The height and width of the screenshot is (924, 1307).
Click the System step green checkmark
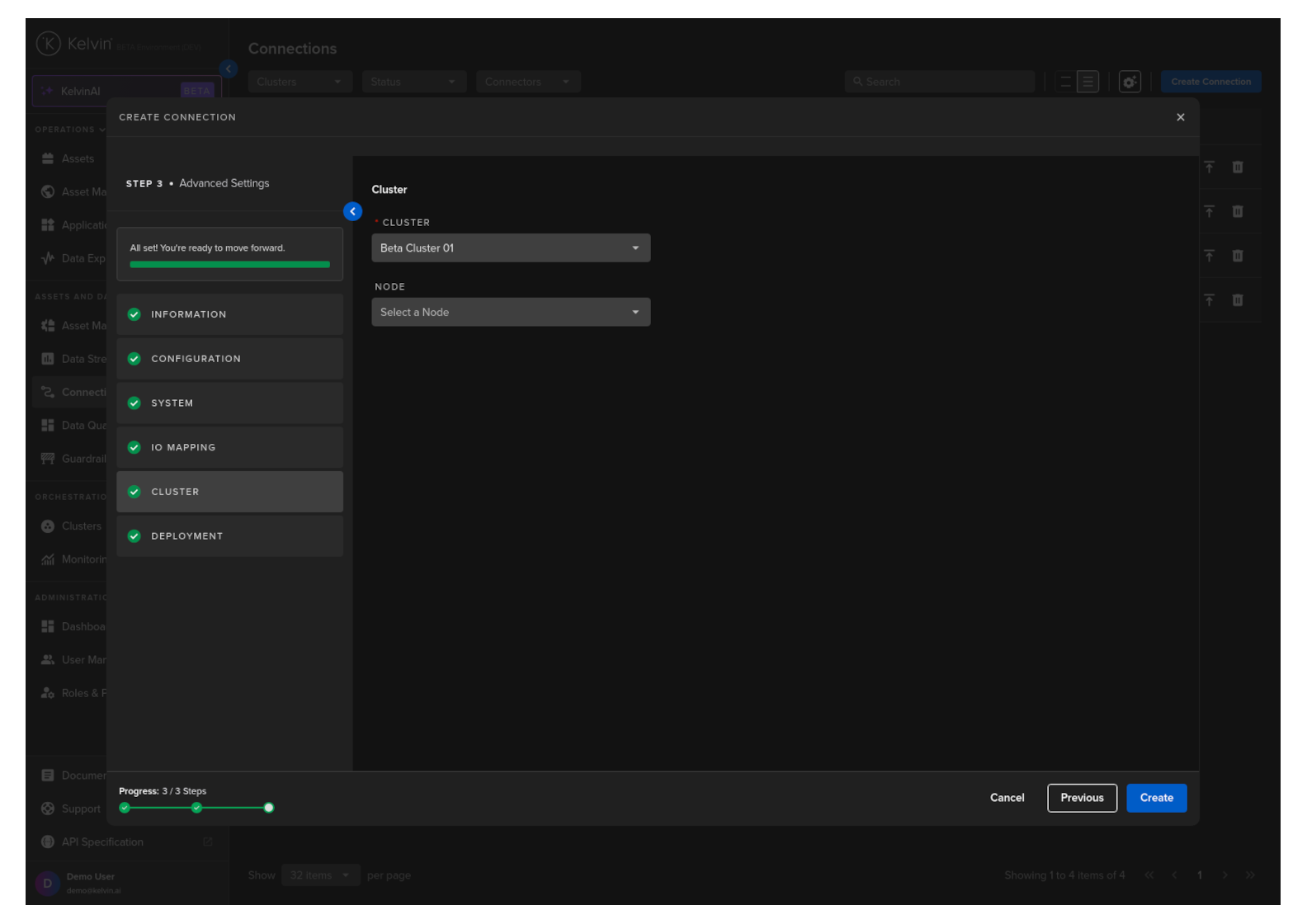(x=134, y=403)
